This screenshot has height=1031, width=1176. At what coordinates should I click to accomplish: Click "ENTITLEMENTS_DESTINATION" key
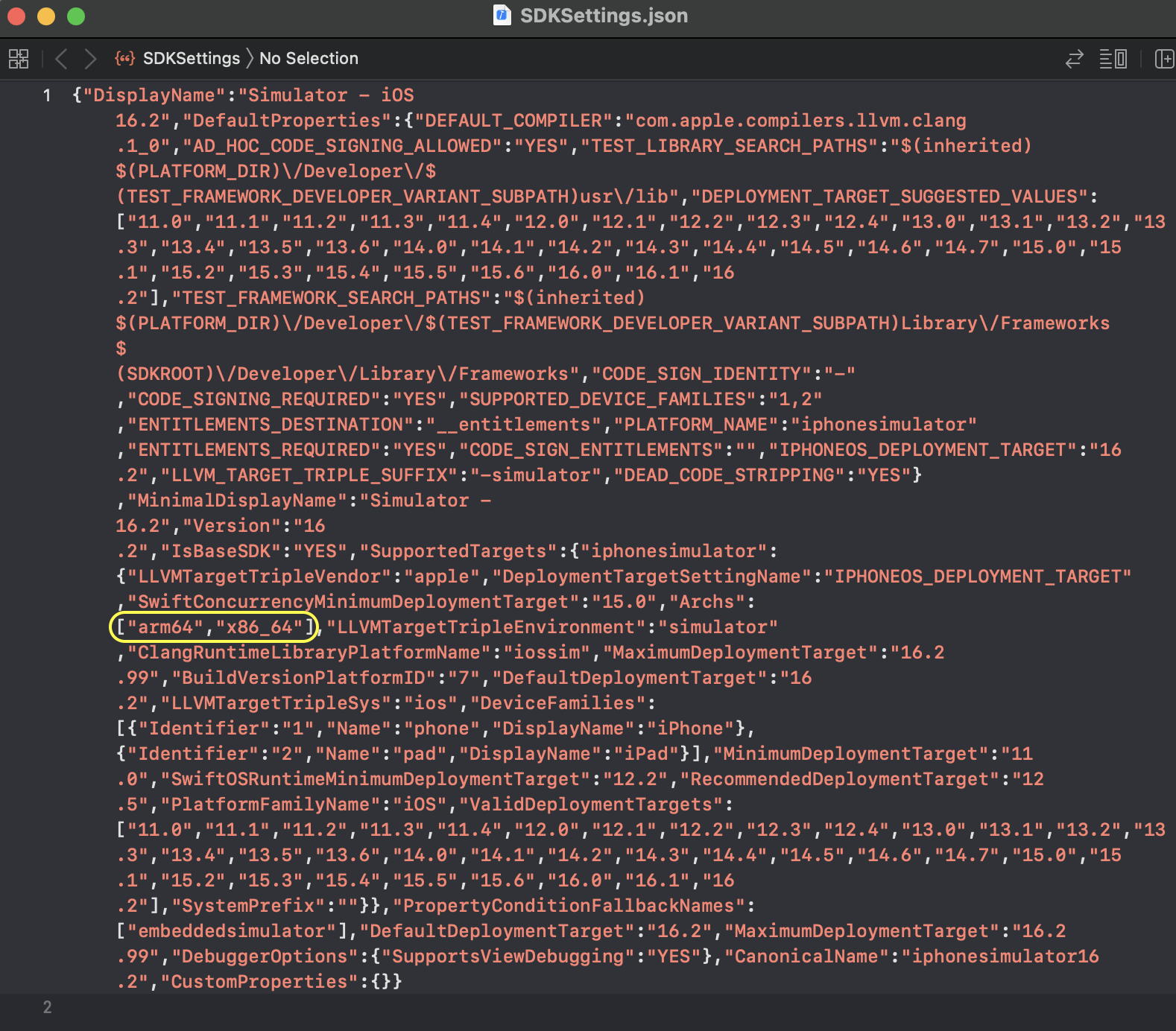coord(271,425)
